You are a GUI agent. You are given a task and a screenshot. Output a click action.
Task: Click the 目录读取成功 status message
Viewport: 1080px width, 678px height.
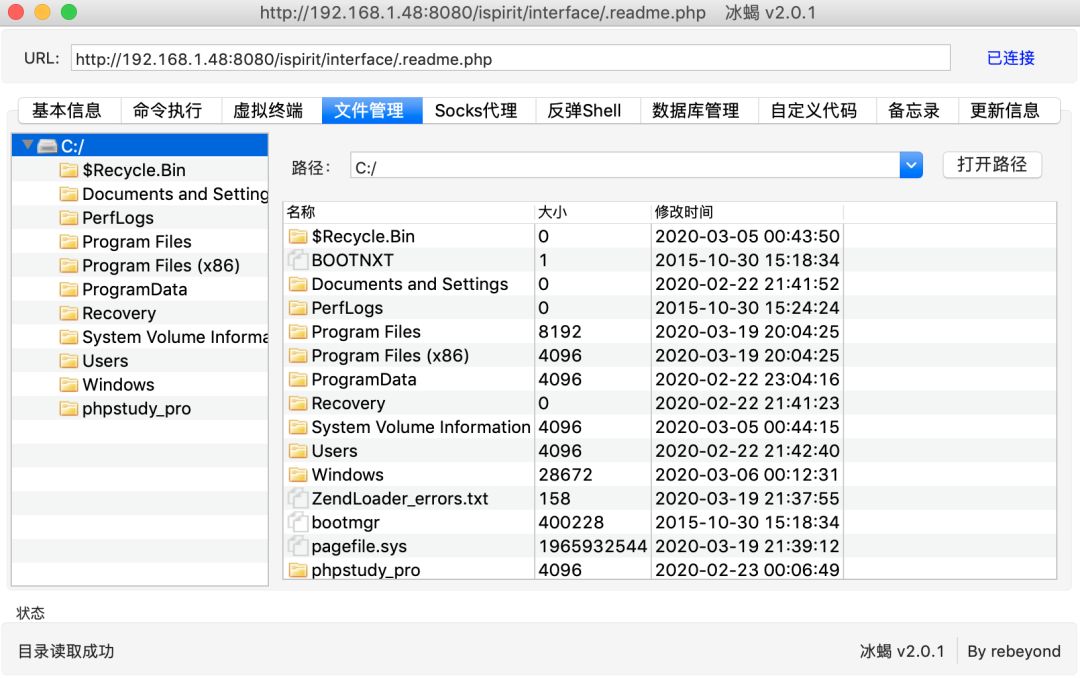(66, 651)
